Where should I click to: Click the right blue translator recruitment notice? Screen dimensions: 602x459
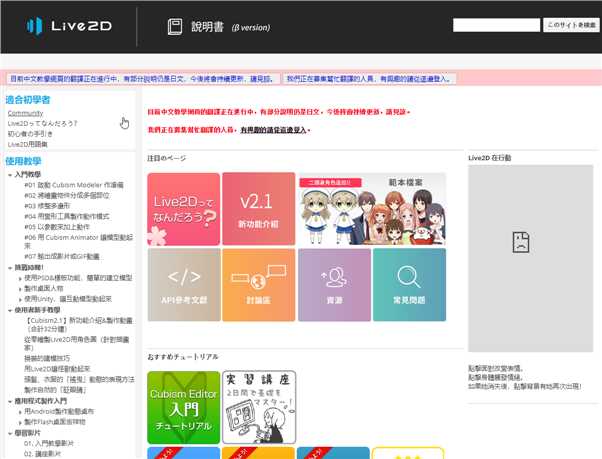[369, 79]
